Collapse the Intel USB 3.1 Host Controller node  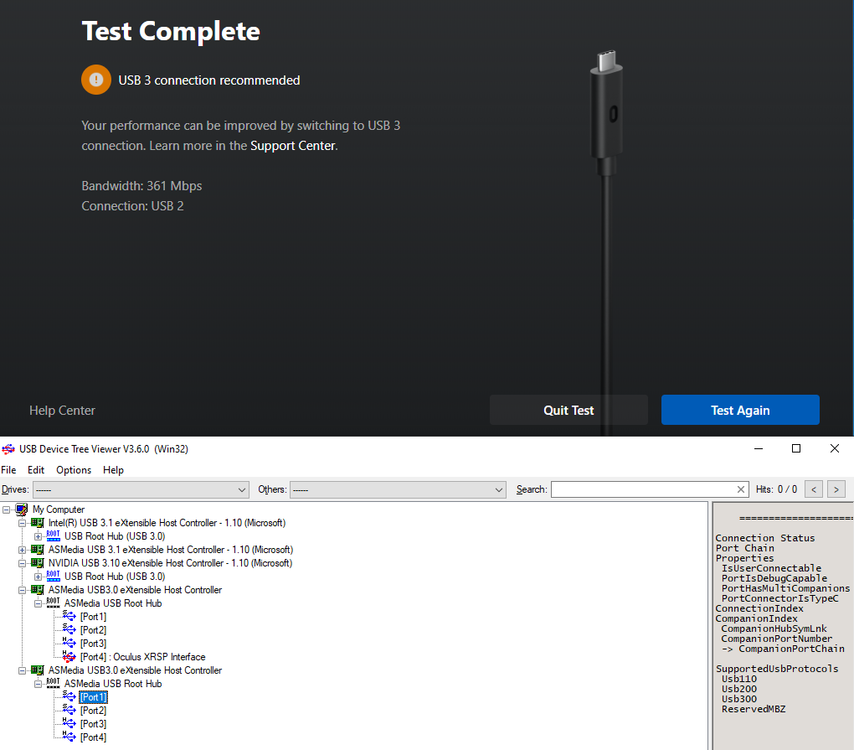click(22, 523)
